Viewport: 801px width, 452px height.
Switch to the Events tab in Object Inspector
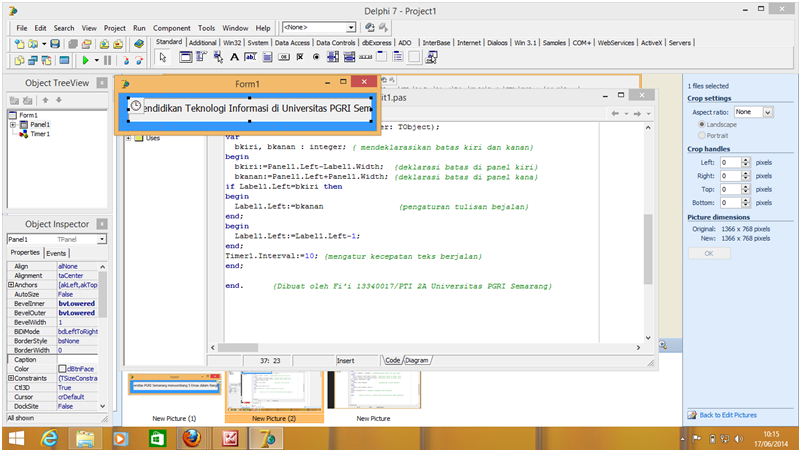coord(56,253)
